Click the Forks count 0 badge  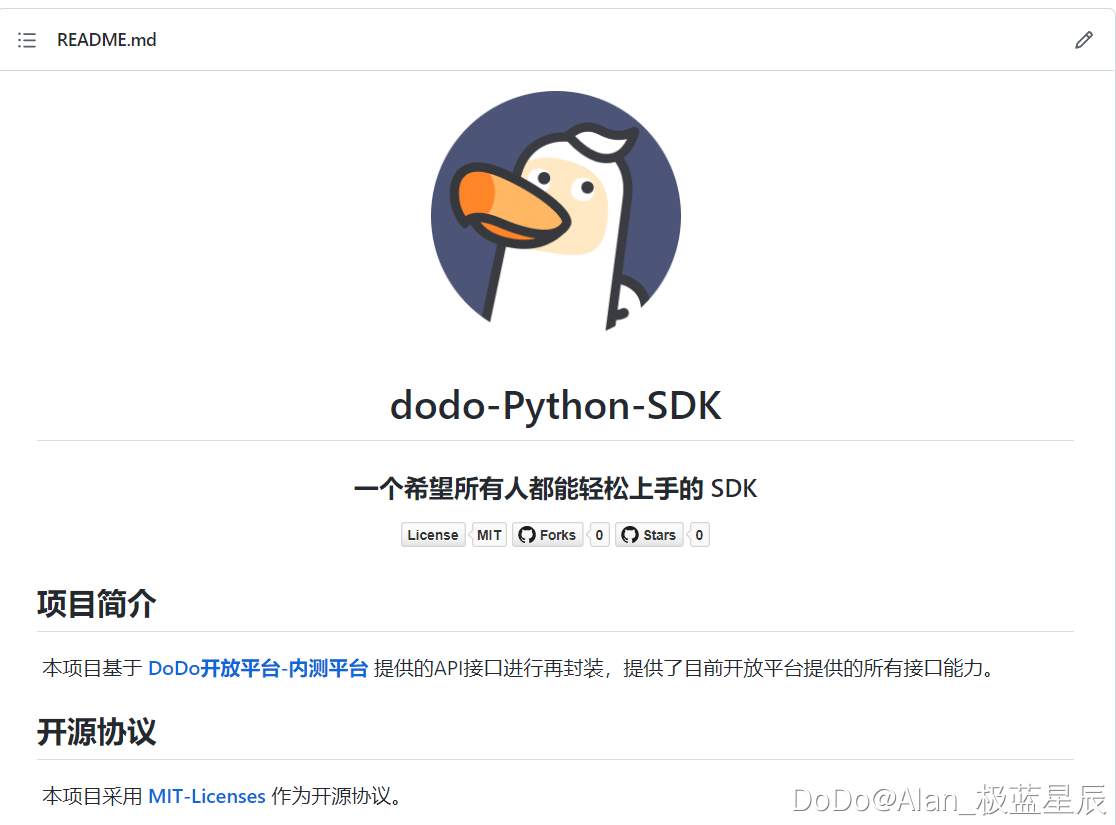coord(599,535)
